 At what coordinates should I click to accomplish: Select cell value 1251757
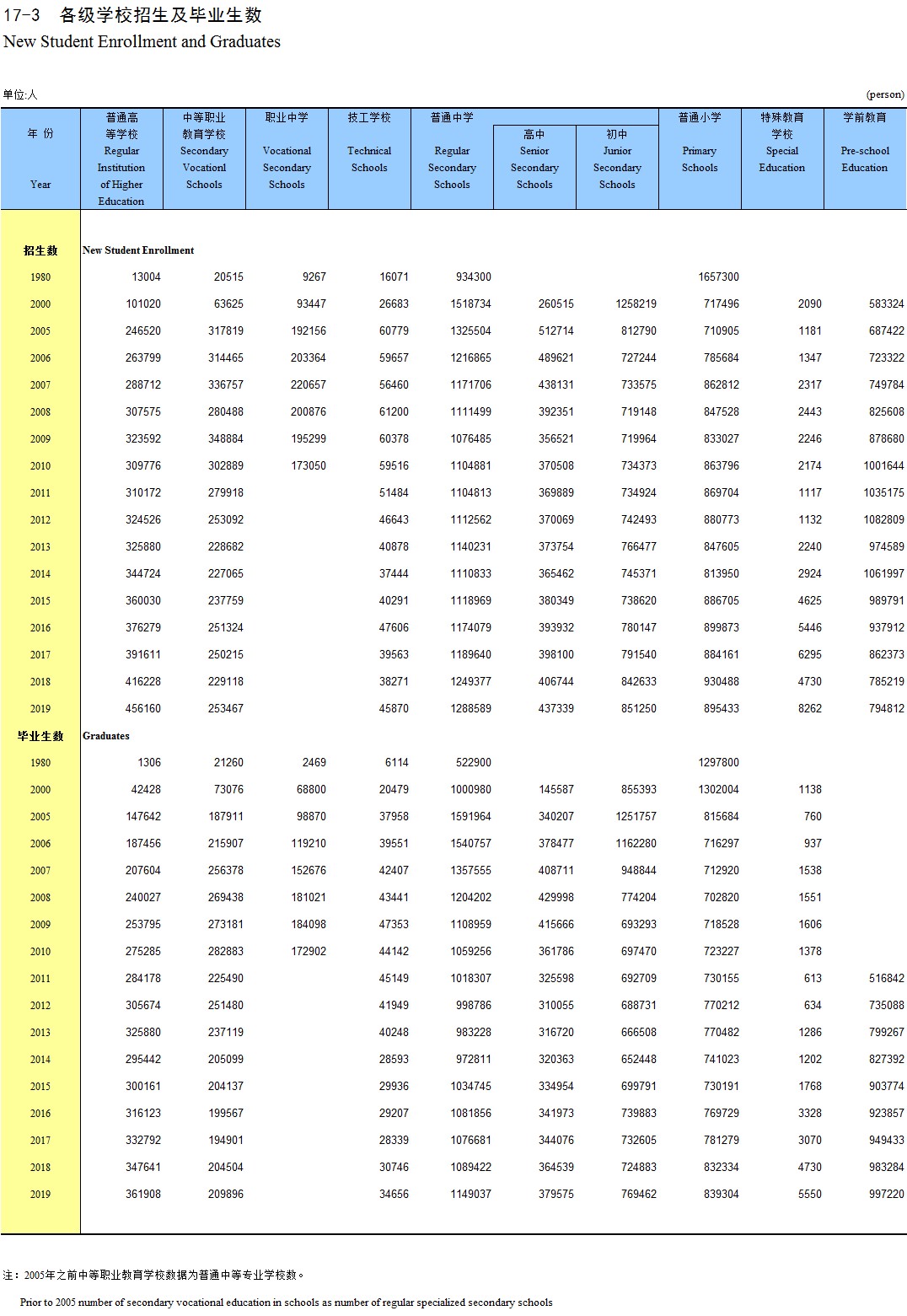pos(636,817)
